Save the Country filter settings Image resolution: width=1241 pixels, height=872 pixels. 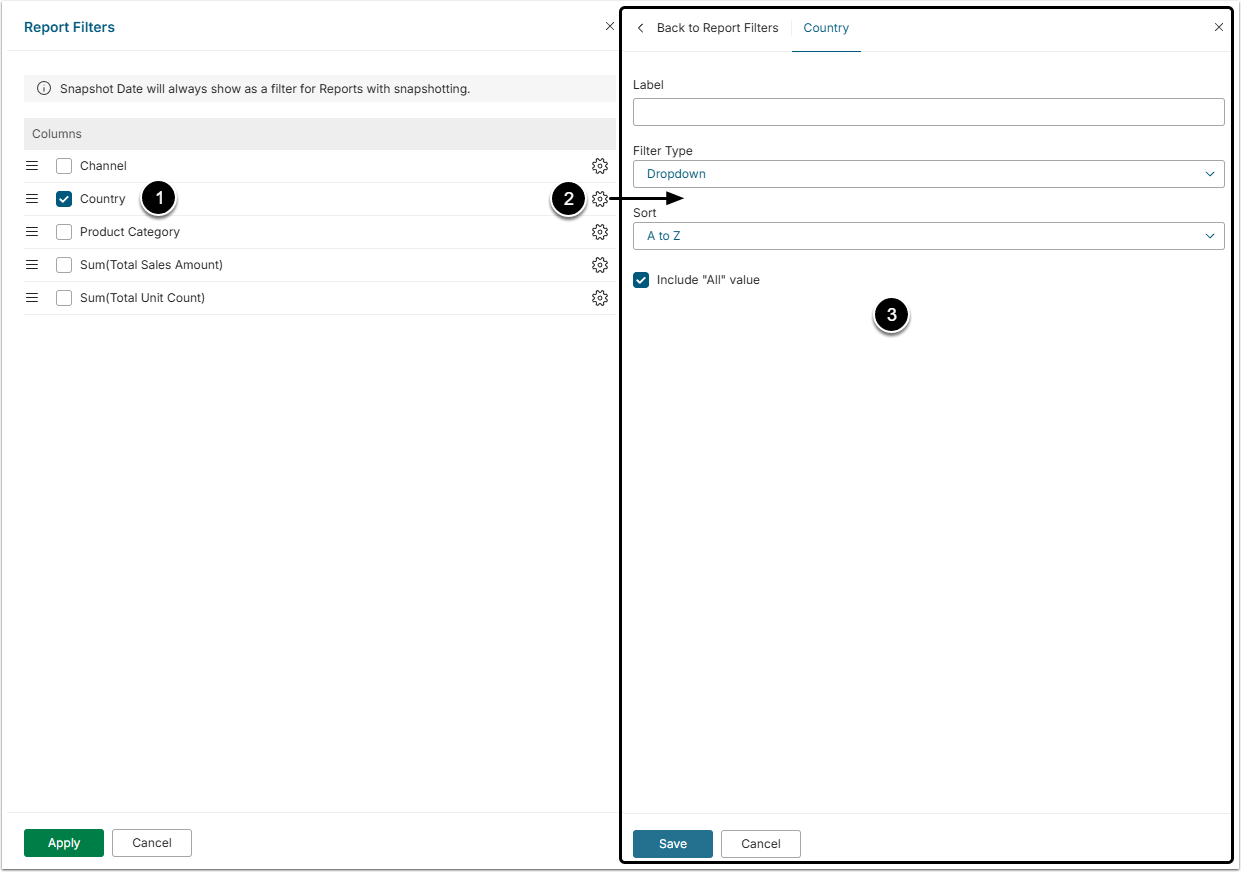coord(673,844)
